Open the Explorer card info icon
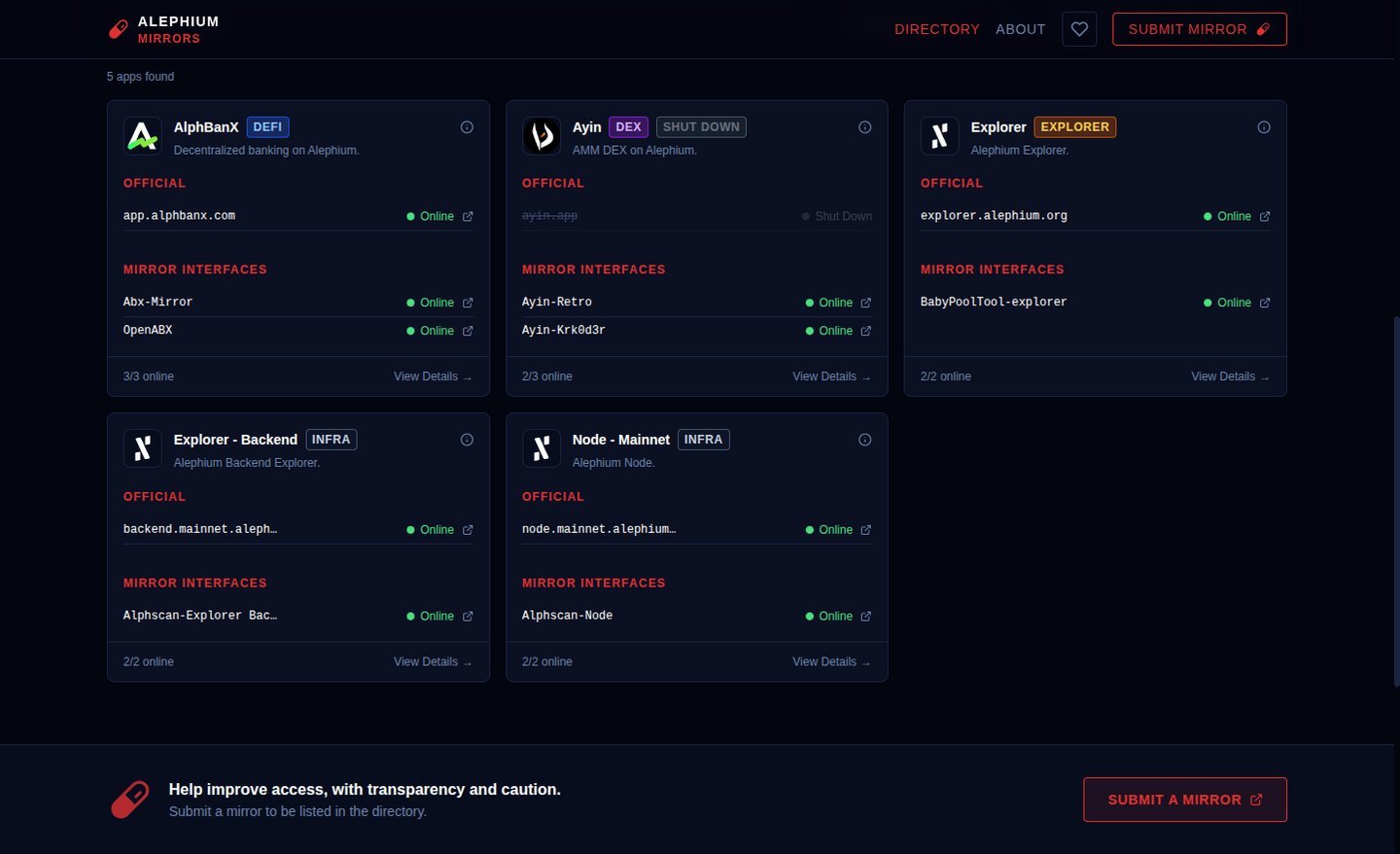1400x854 pixels. [1264, 127]
